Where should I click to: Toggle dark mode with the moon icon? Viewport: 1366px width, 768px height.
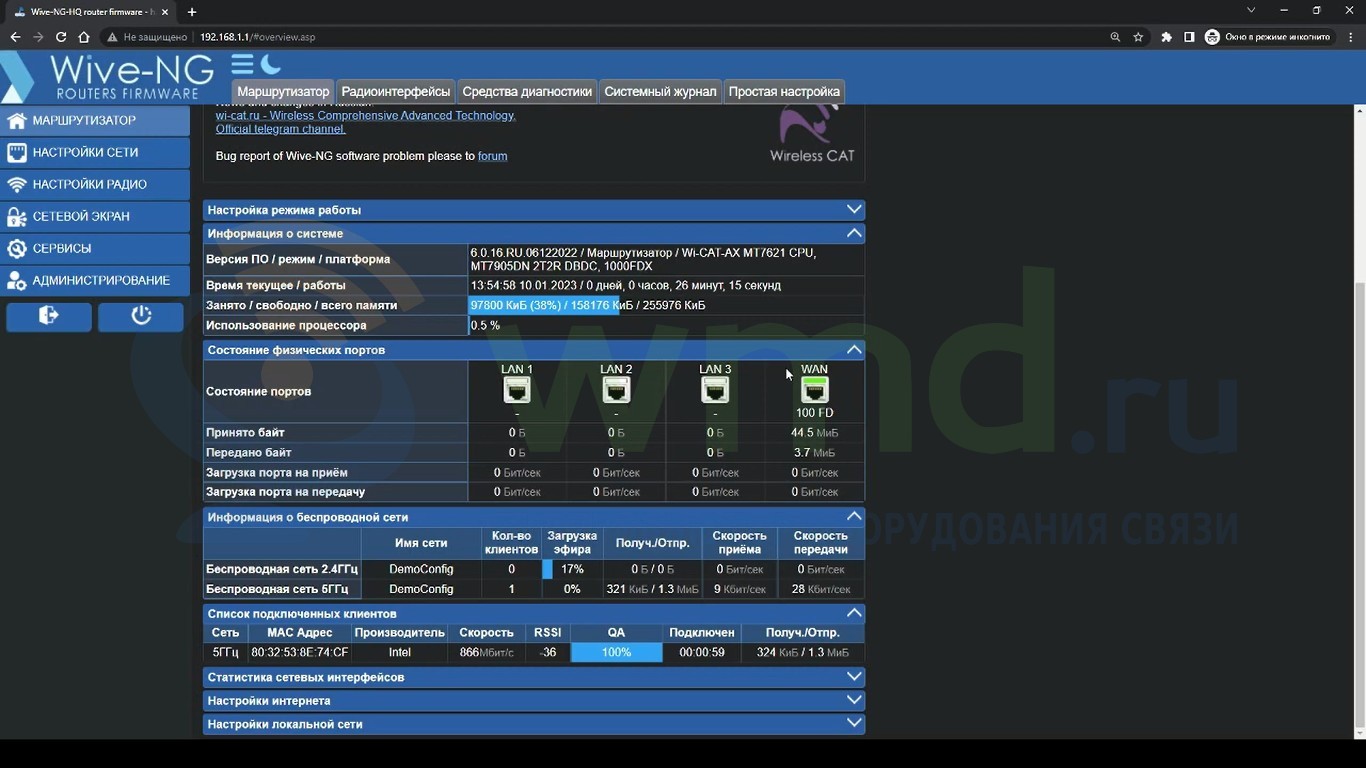(x=270, y=65)
